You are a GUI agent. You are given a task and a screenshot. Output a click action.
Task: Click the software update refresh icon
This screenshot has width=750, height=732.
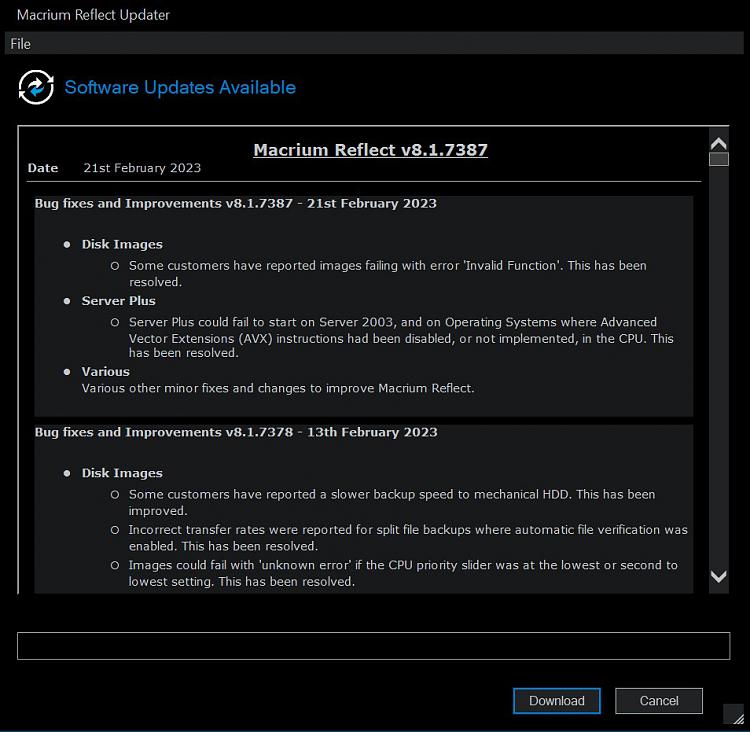(x=36, y=87)
